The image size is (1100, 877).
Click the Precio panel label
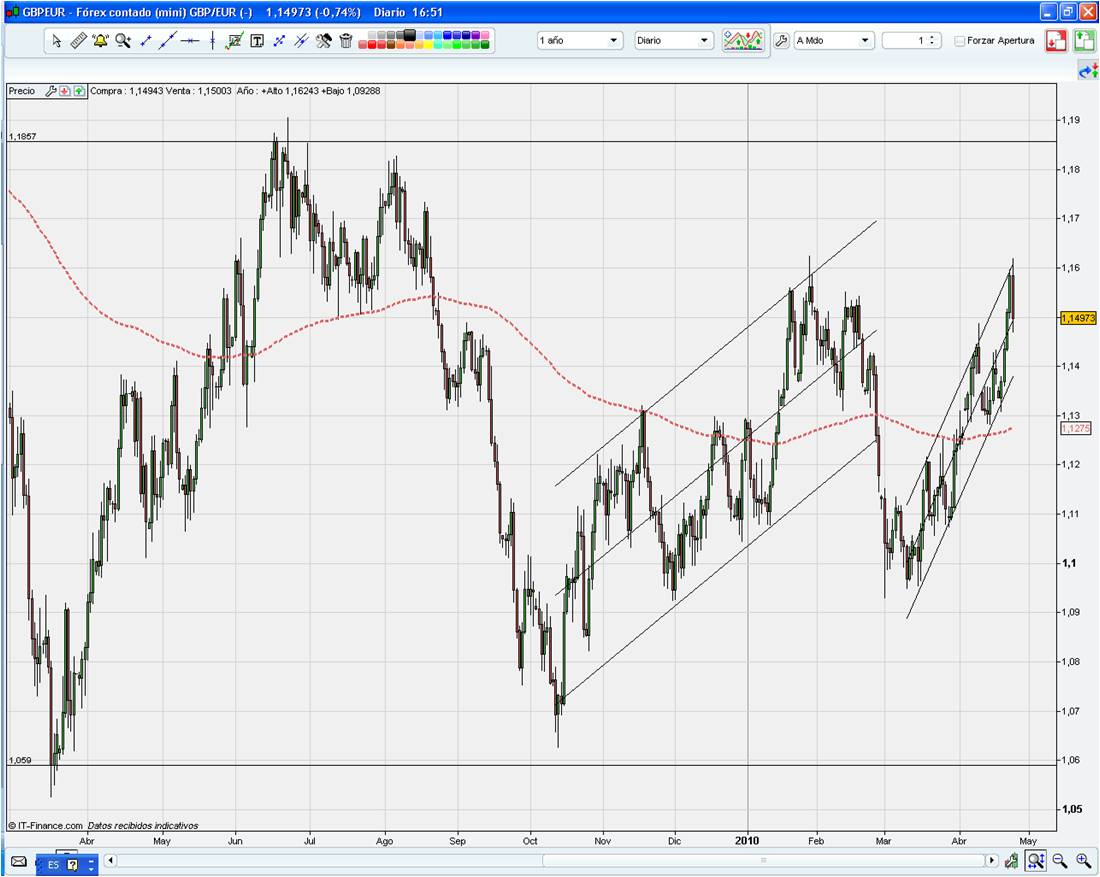pyautogui.click(x=22, y=91)
